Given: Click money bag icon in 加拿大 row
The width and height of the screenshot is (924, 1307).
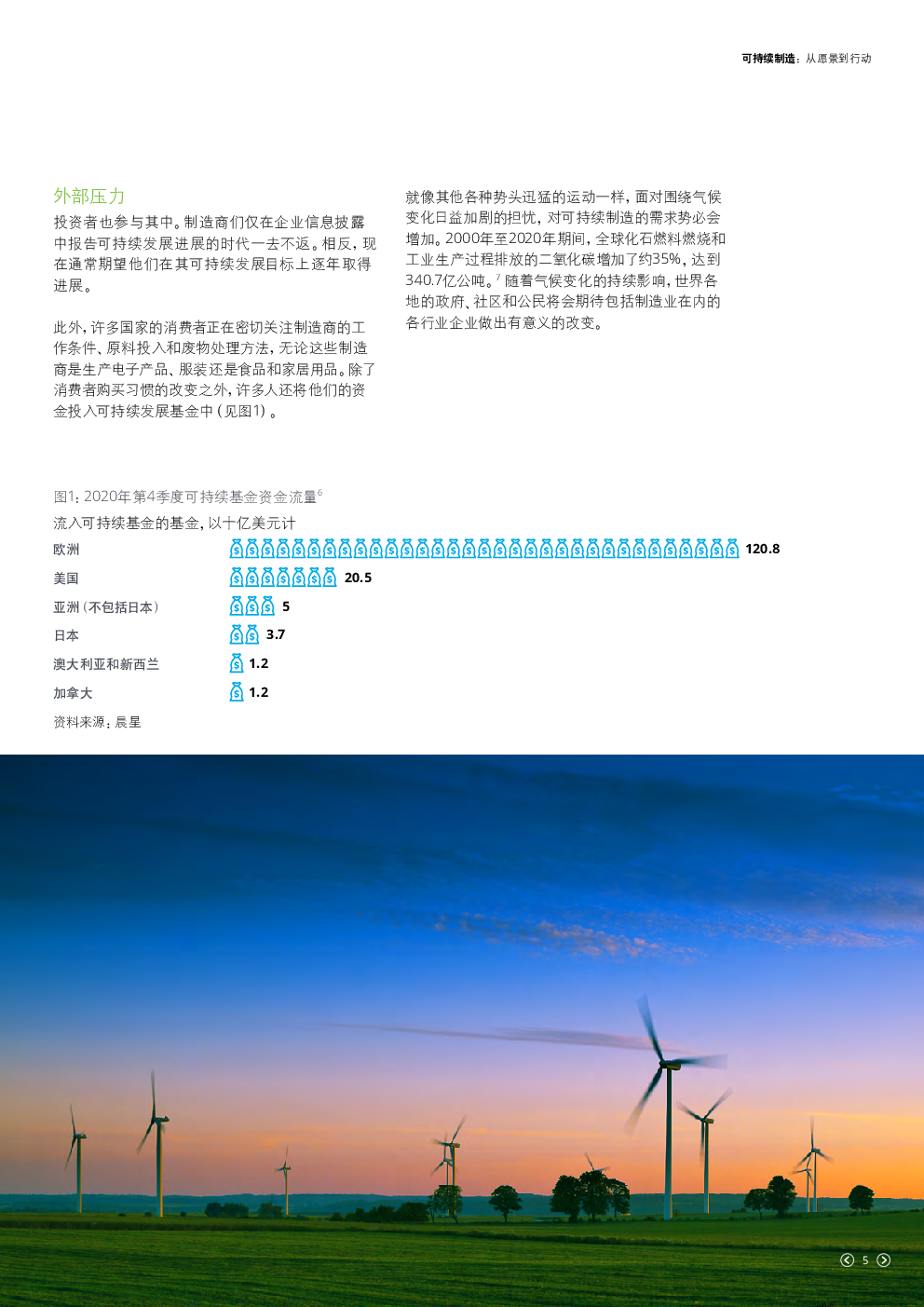Looking at the screenshot, I should click(x=237, y=692).
